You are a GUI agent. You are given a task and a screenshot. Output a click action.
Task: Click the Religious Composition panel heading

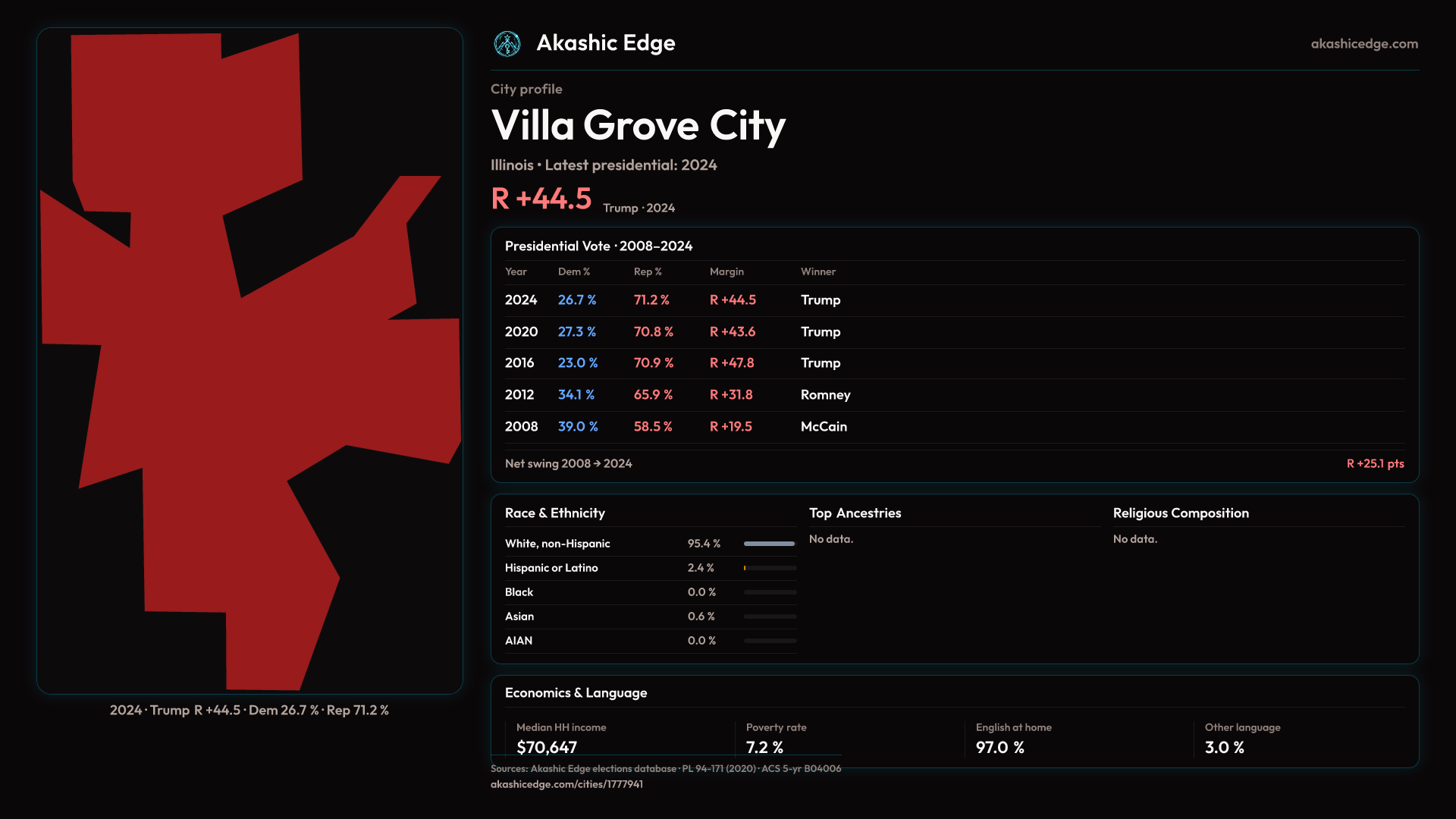pos(1181,513)
